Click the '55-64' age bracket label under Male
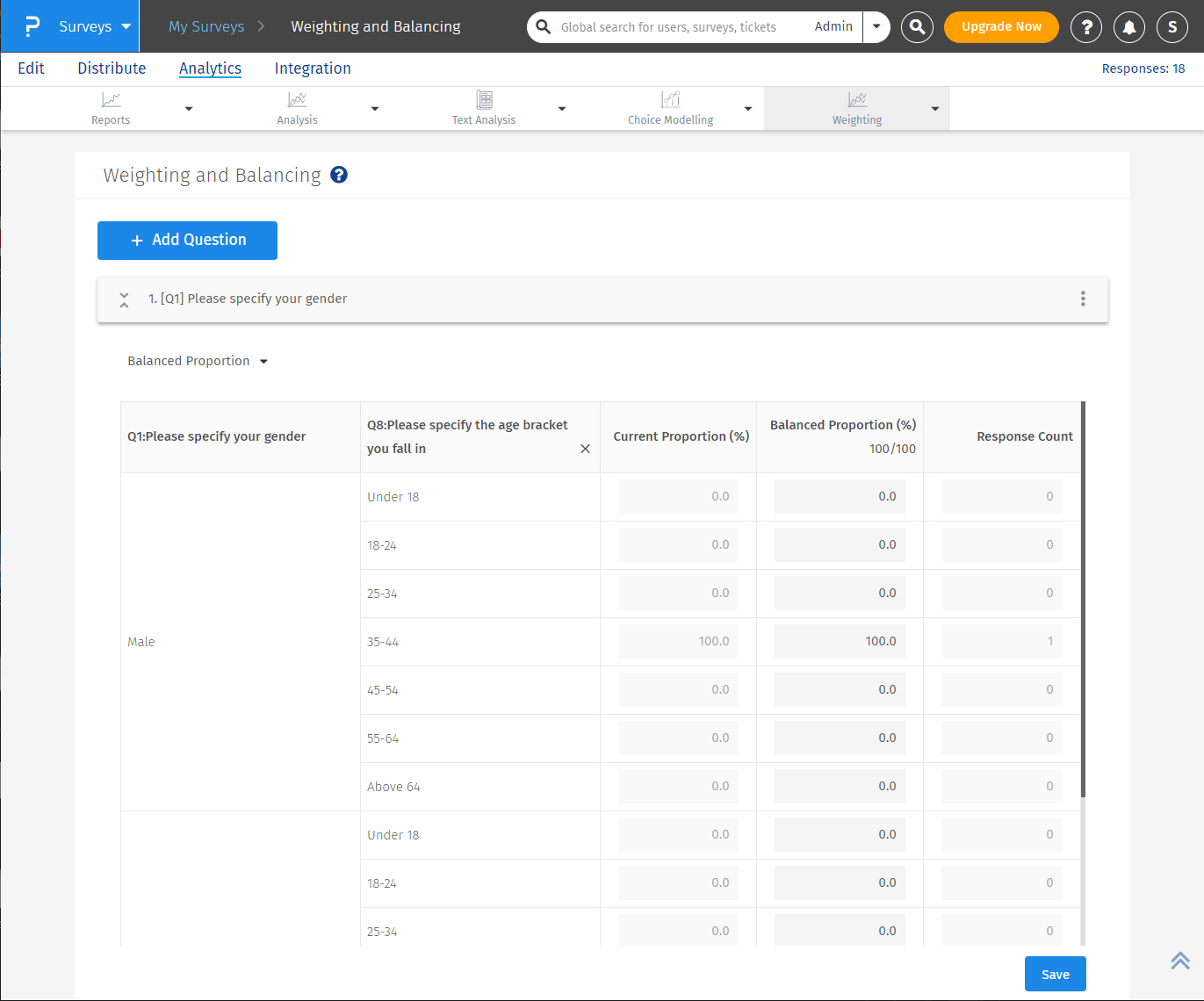The height and width of the screenshot is (1001, 1204). click(383, 738)
